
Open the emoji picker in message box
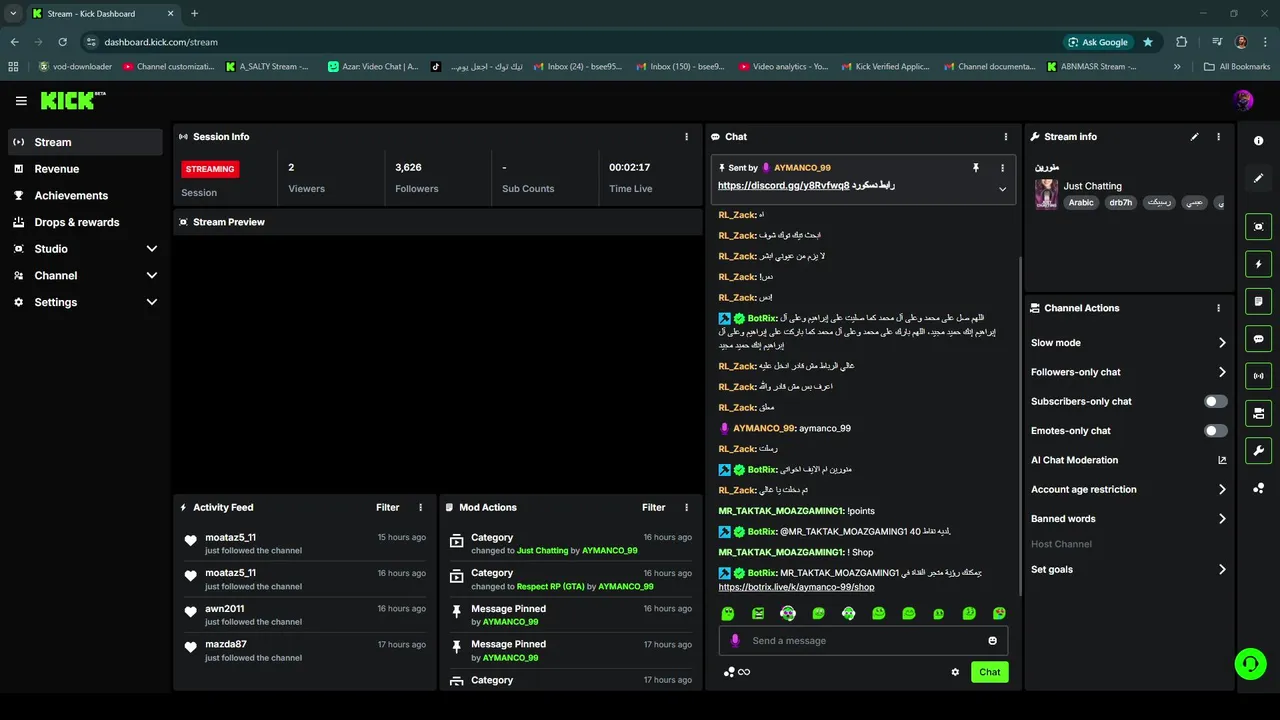(993, 641)
